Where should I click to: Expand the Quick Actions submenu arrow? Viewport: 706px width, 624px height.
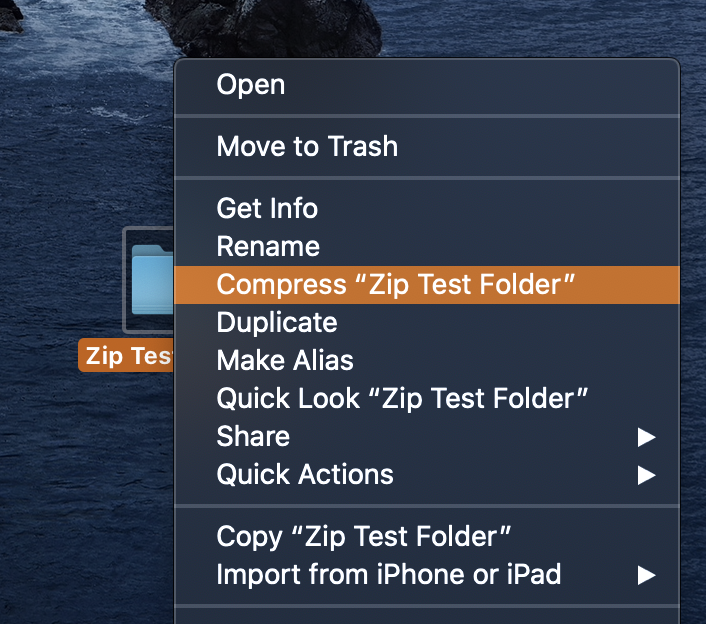[x=647, y=475]
